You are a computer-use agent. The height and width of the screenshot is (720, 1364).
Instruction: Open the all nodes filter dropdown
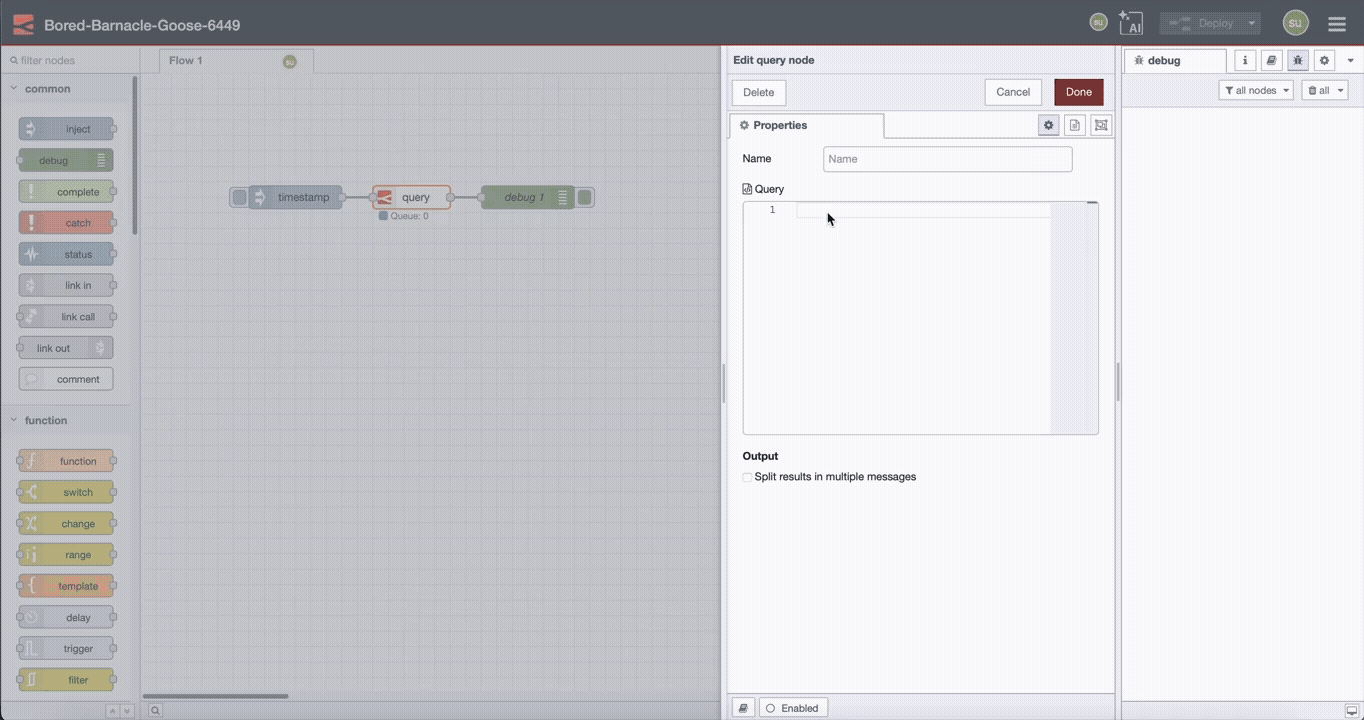[x=1255, y=89]
